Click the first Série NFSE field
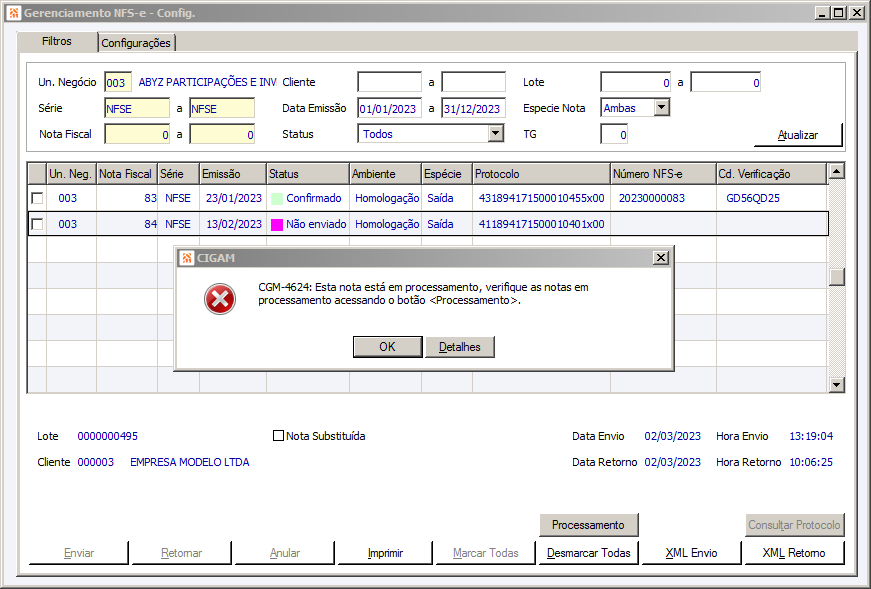Viewport: 871px width, 589px height. (x=137, y=108)
